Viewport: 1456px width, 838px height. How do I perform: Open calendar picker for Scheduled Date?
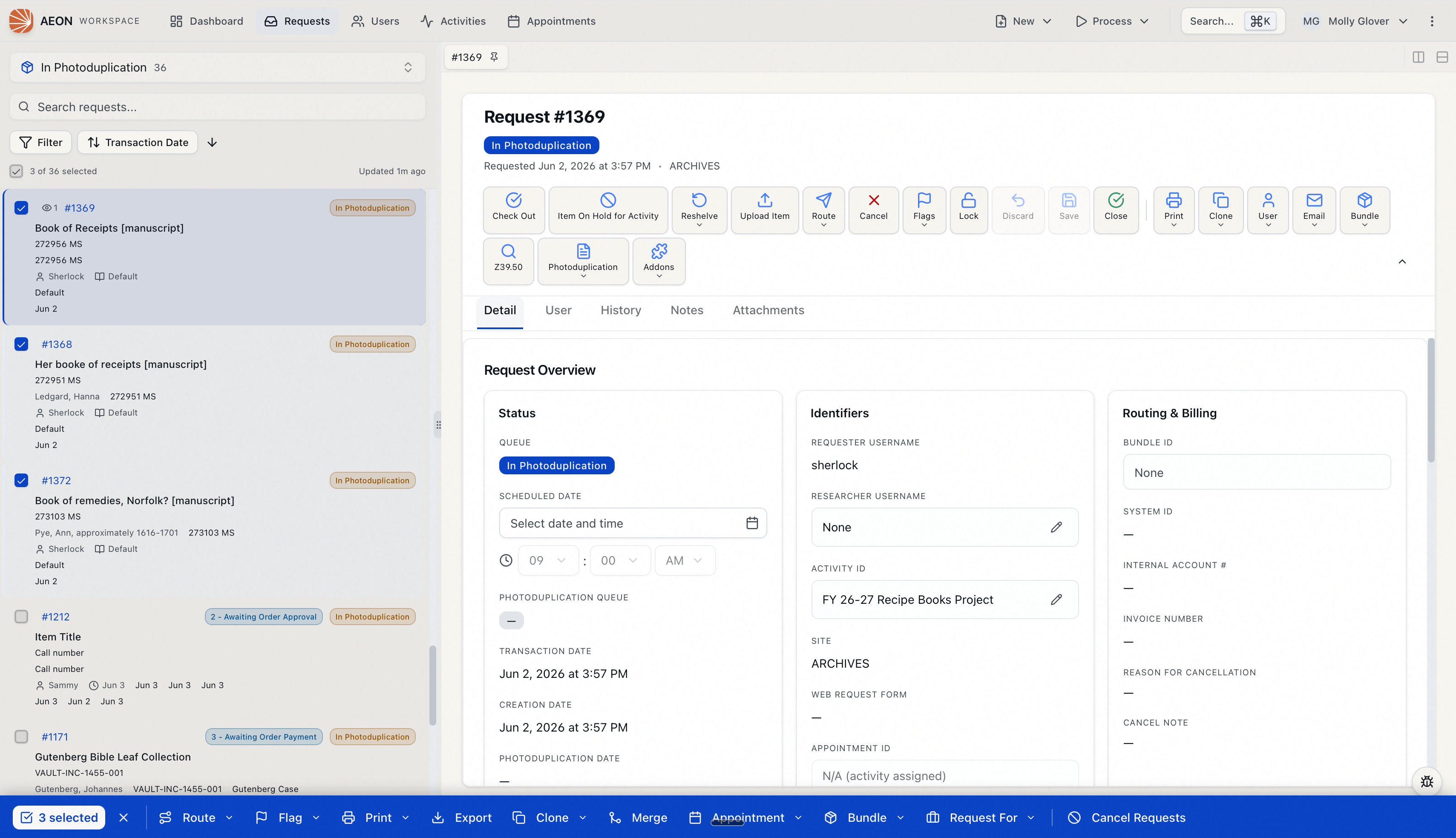pyautogui.click(x=752, y=523)
